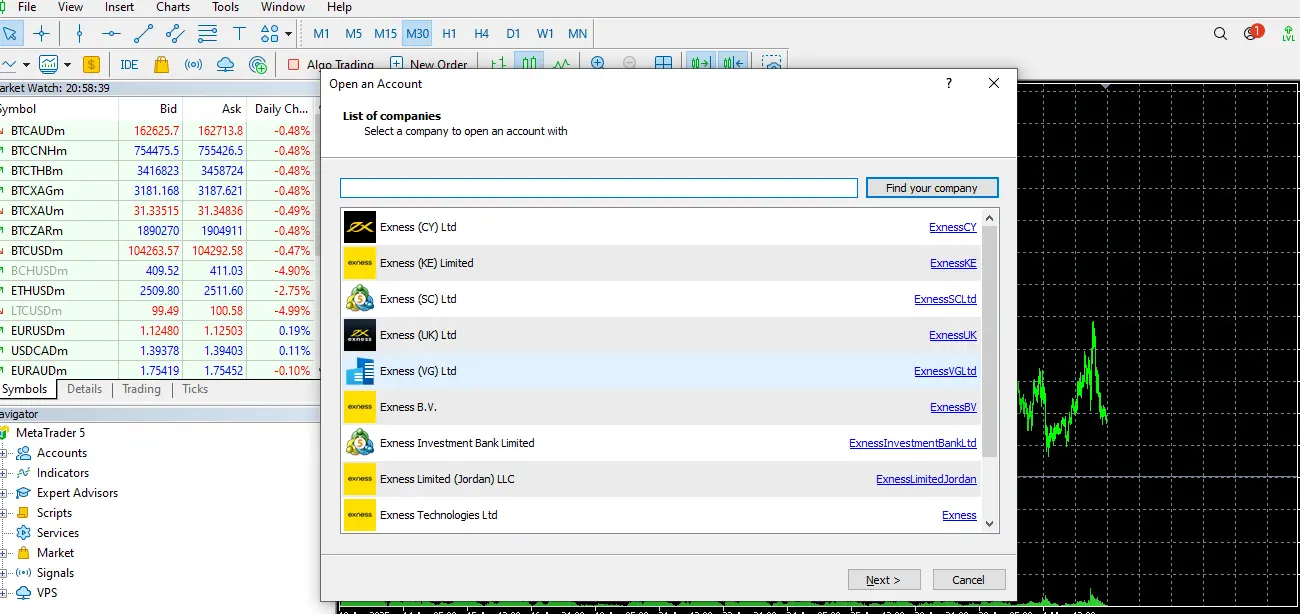
Task: Select the crosshair cursor tool
Action: pyautogui.click(x=41, y=33)
